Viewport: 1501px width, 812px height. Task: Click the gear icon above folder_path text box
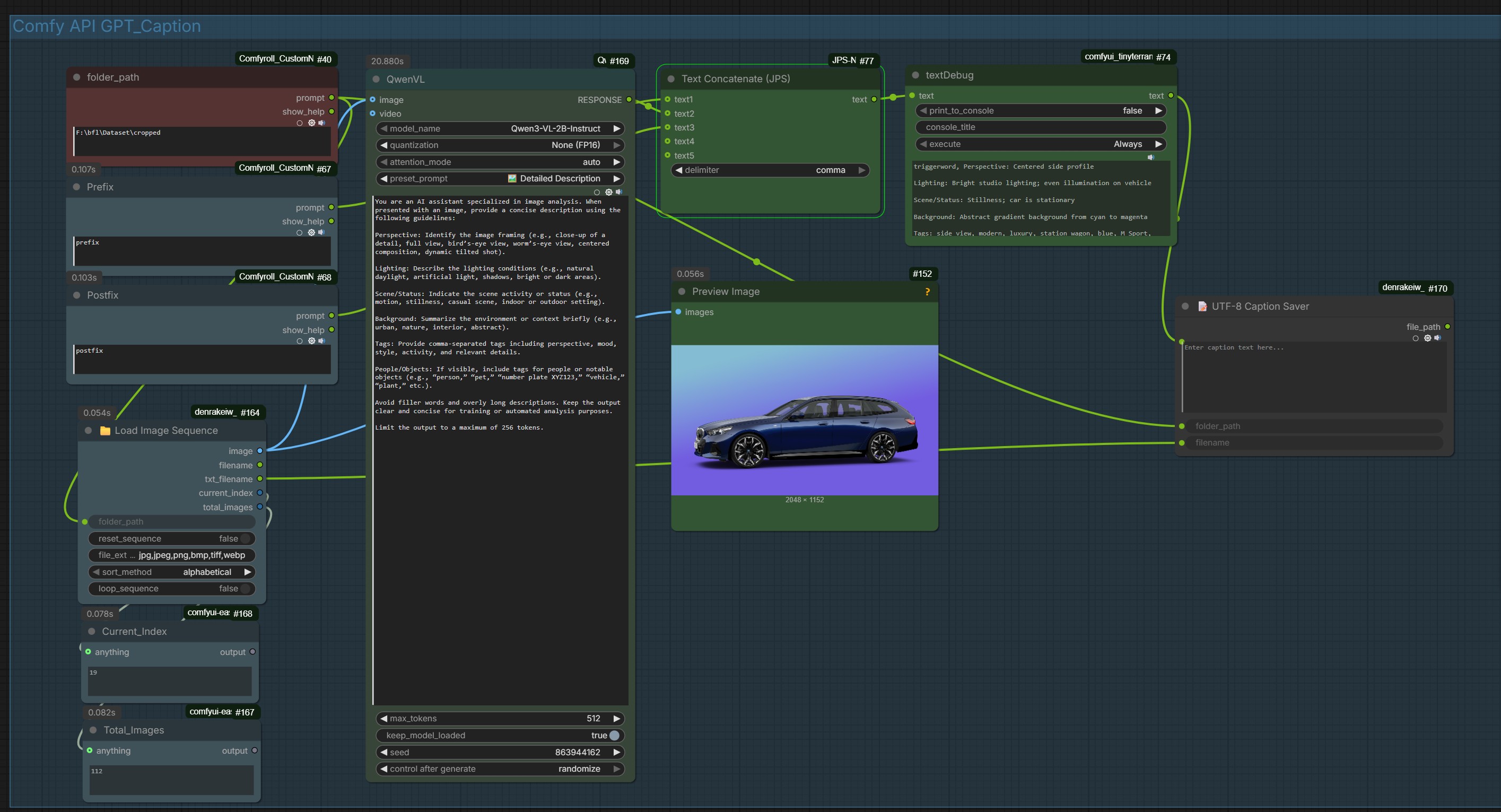[x=311, y=123]
